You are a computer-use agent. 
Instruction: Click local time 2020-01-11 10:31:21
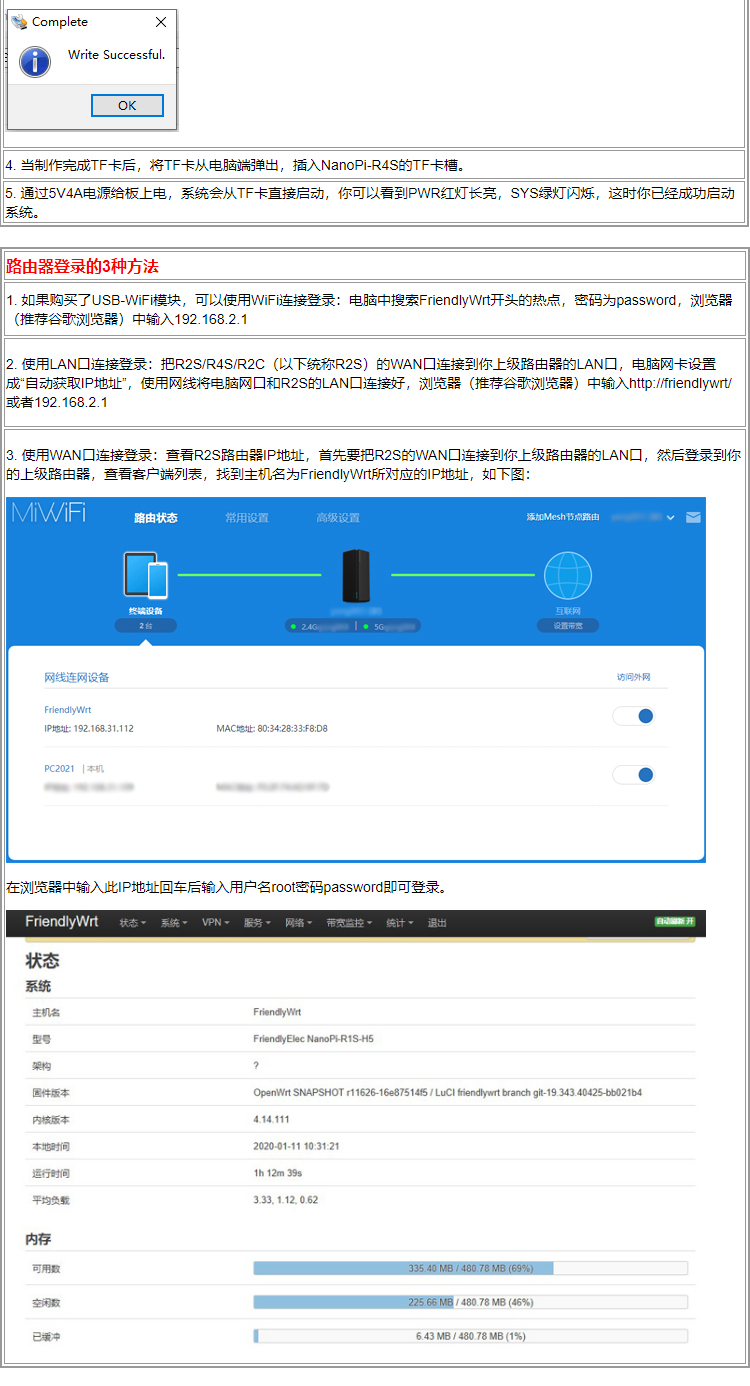(297, 1146)
